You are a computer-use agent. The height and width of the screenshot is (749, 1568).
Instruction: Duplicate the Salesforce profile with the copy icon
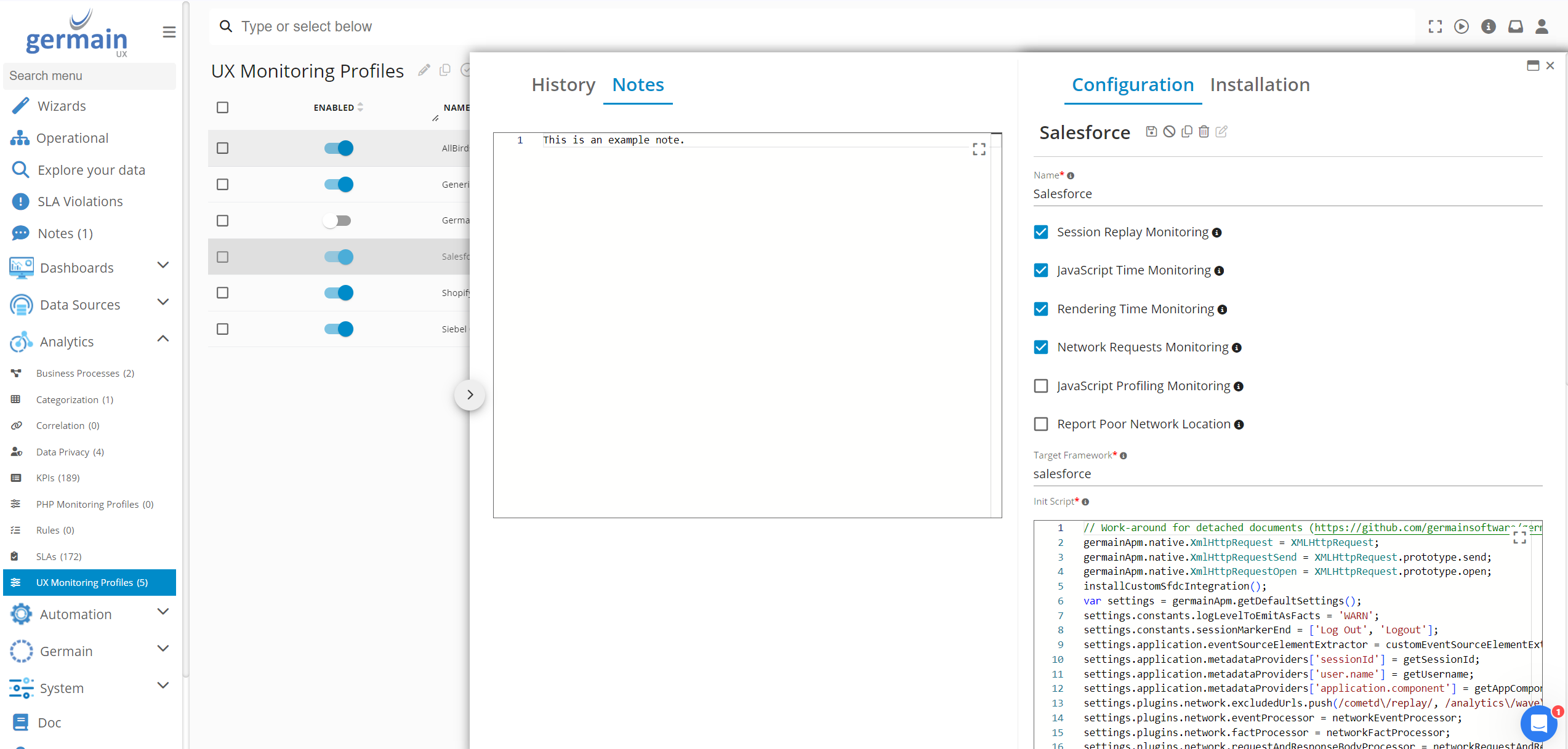point(1186,131)
